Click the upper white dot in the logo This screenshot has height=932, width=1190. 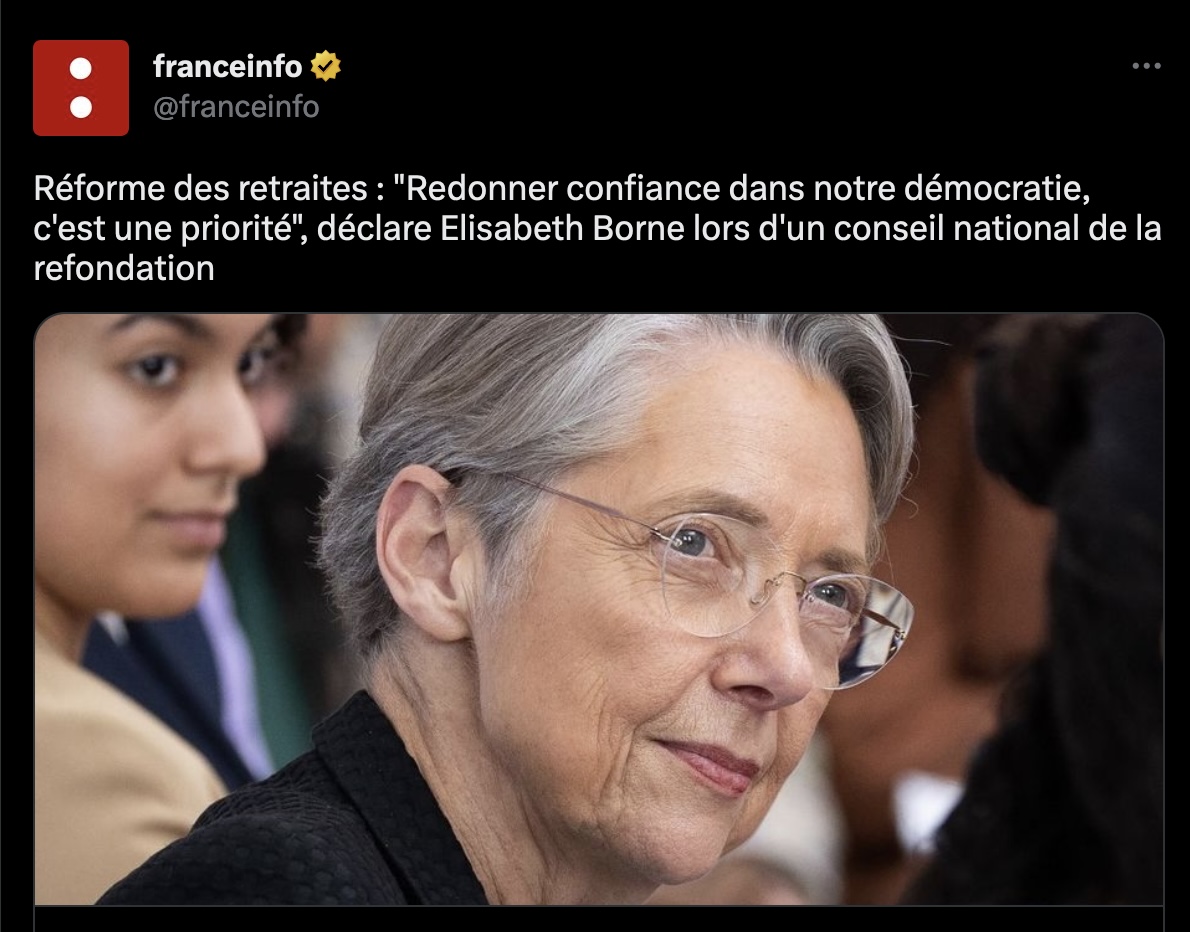point(80,68)
